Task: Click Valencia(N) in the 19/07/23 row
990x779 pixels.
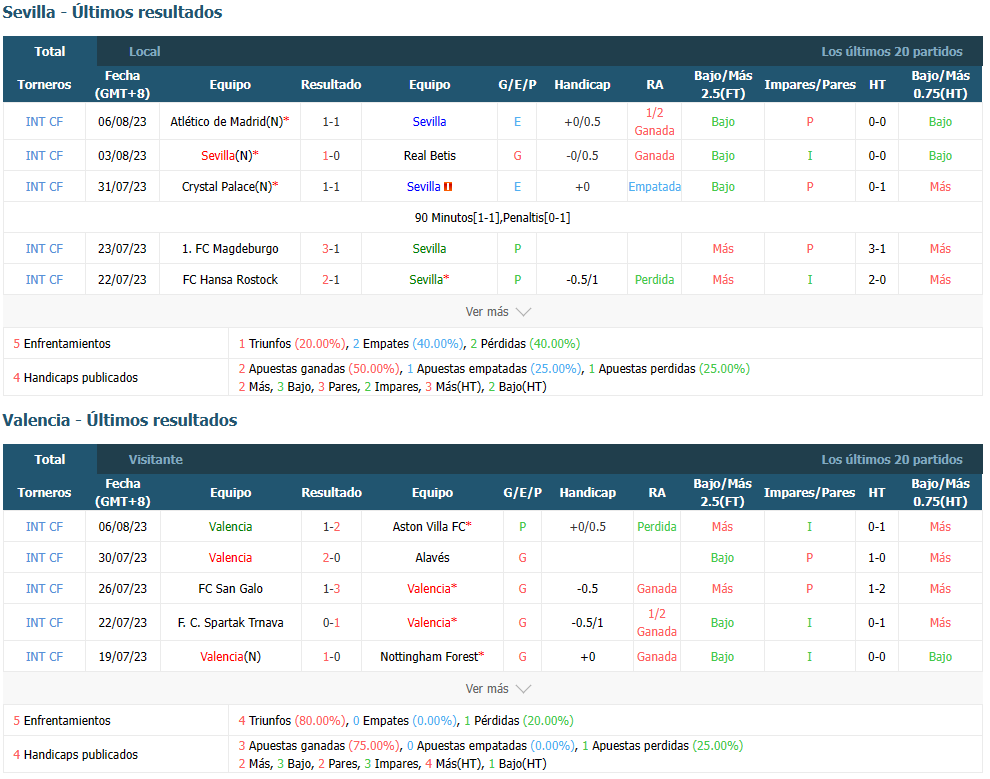Action: [230, 656]
